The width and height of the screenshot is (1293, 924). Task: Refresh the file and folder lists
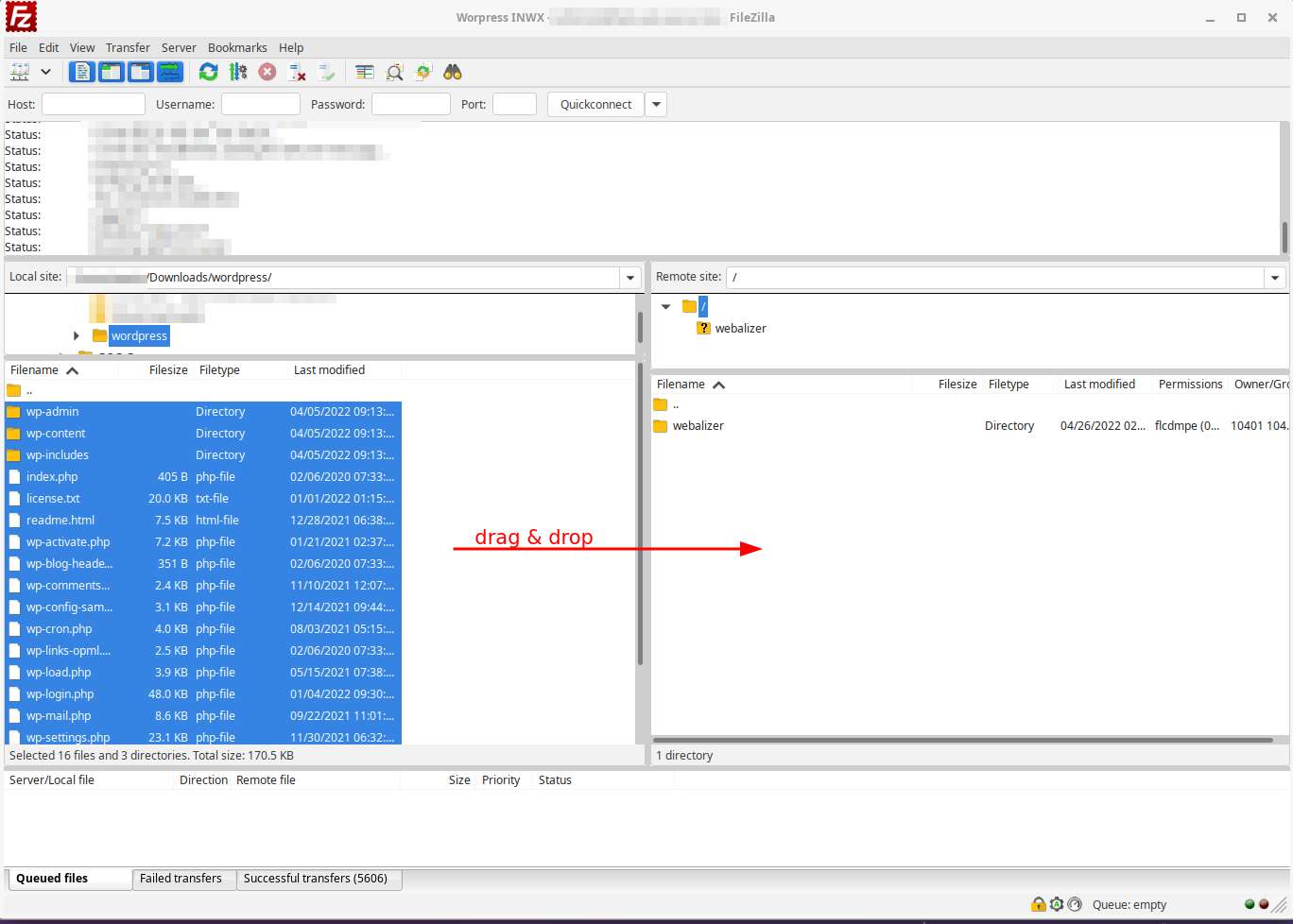coord(209,72)
